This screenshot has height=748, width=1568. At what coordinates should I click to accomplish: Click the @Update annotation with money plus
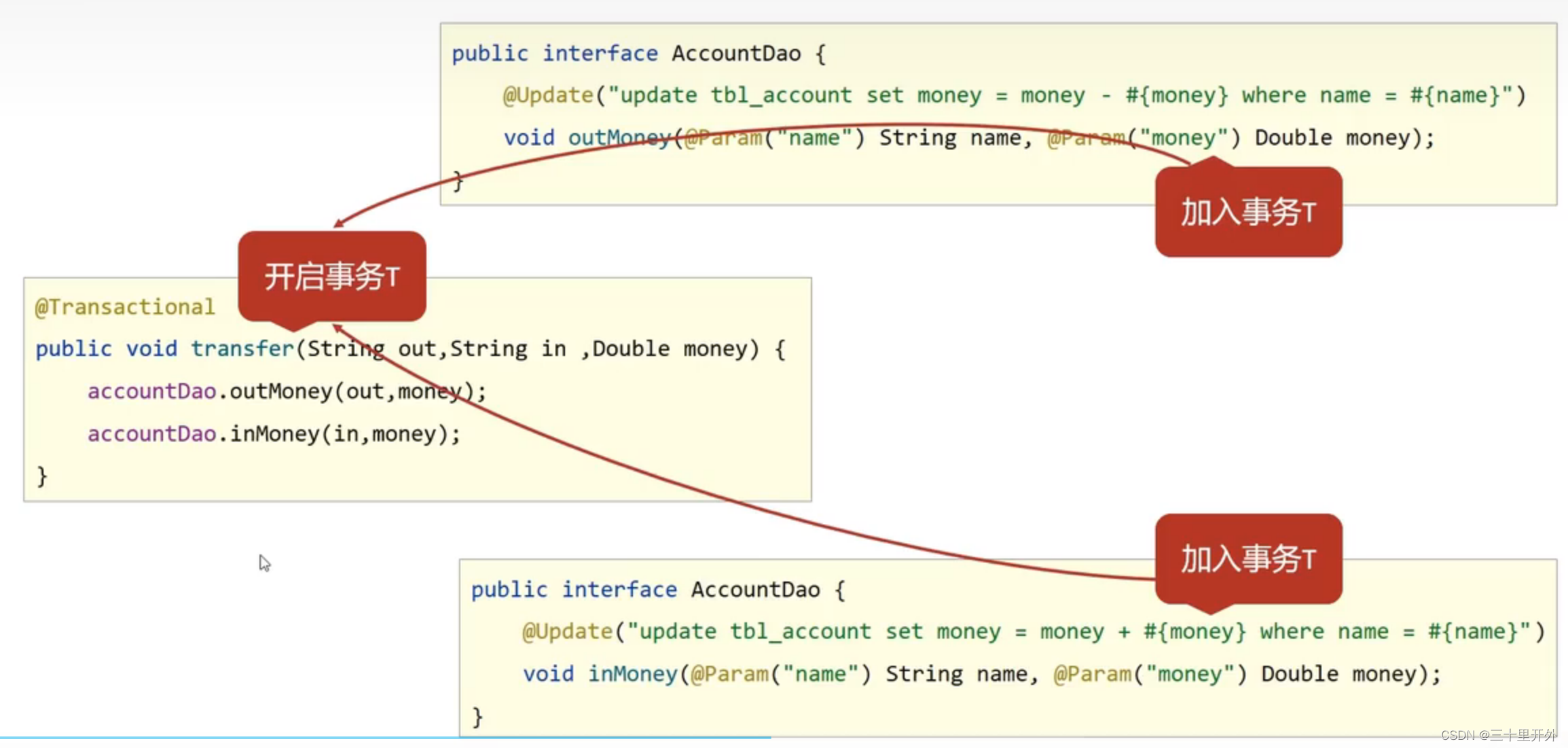tap(567, 632)
